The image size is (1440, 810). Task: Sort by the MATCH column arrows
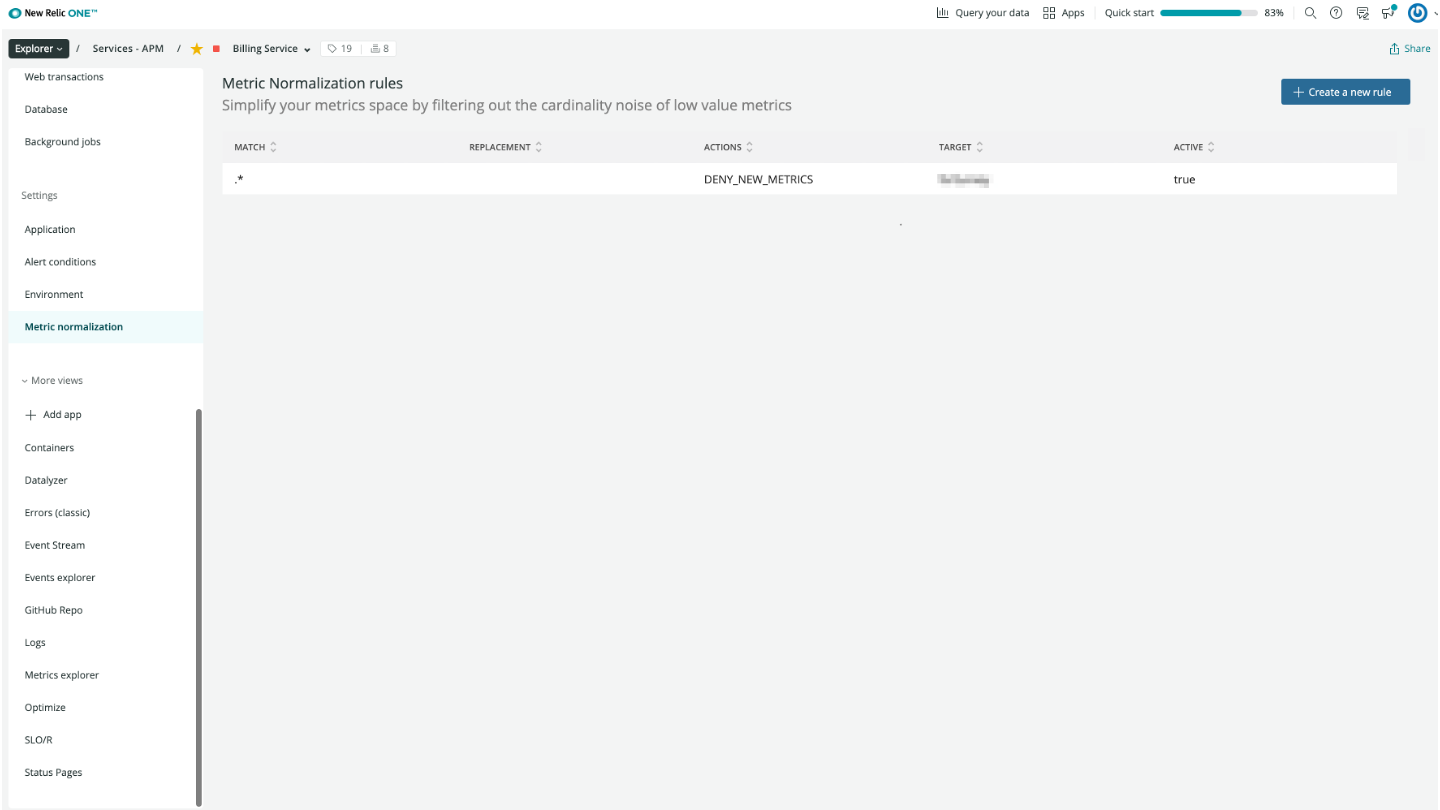(274, 147)
